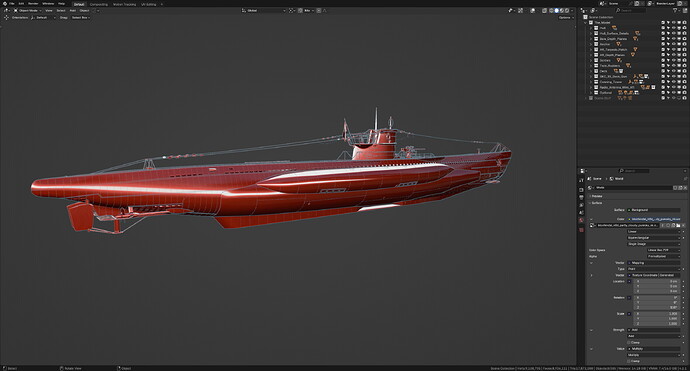Viewport: 690px width, 371px height.
Task: Open the viewport View menu
Action: pyautogui.click(x=49, y=11)
